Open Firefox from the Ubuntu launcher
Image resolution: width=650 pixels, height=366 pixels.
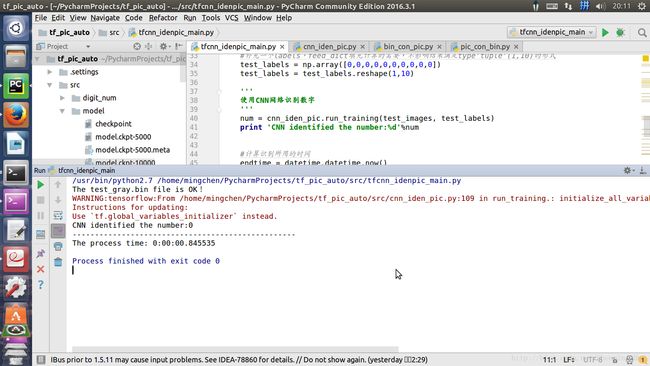[16, 115]
